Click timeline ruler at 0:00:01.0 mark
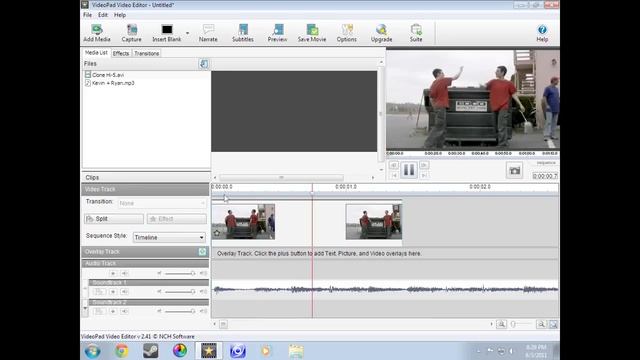 346,187
